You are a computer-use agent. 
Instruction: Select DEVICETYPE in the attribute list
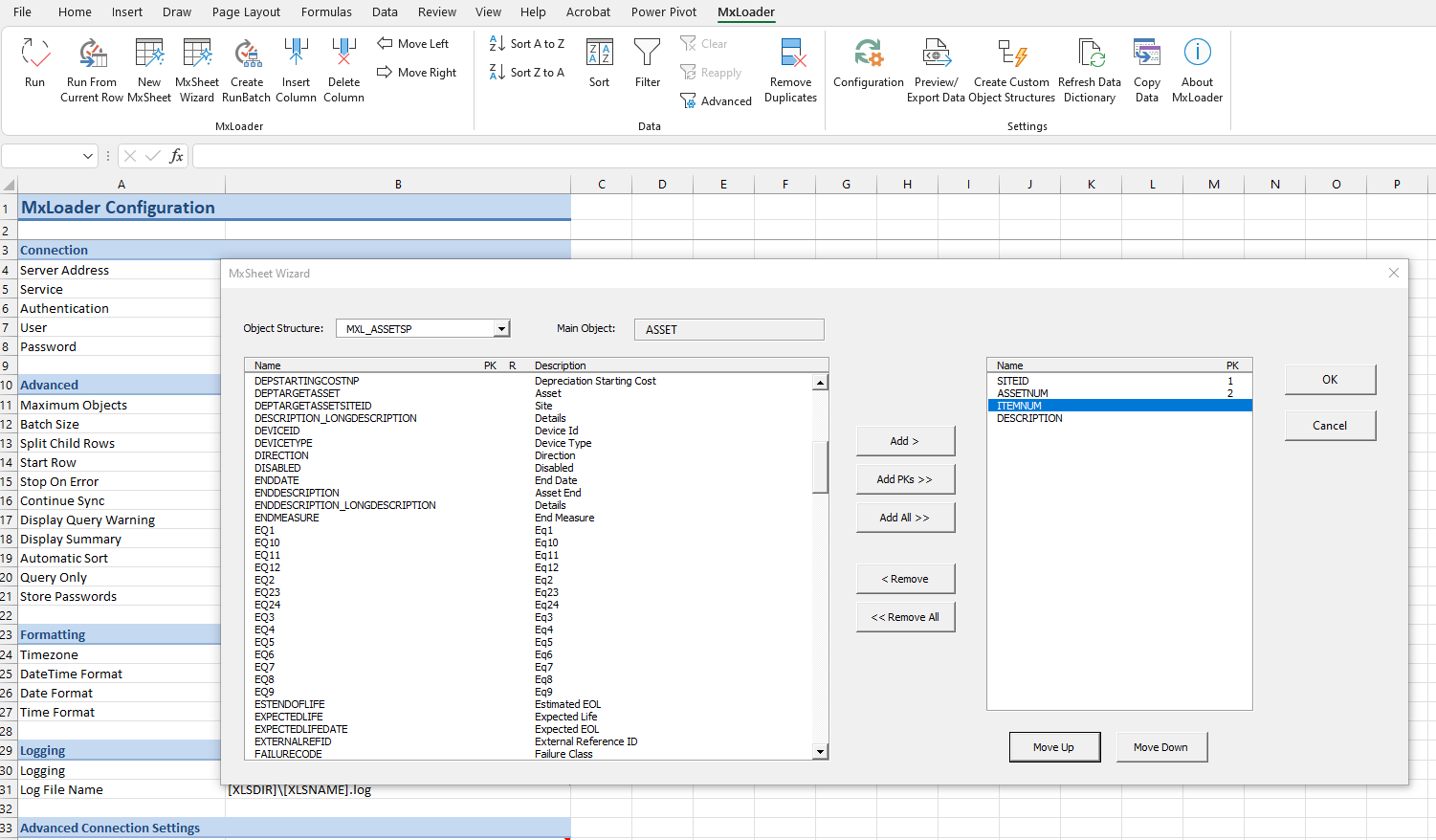[x=283, y=443]
